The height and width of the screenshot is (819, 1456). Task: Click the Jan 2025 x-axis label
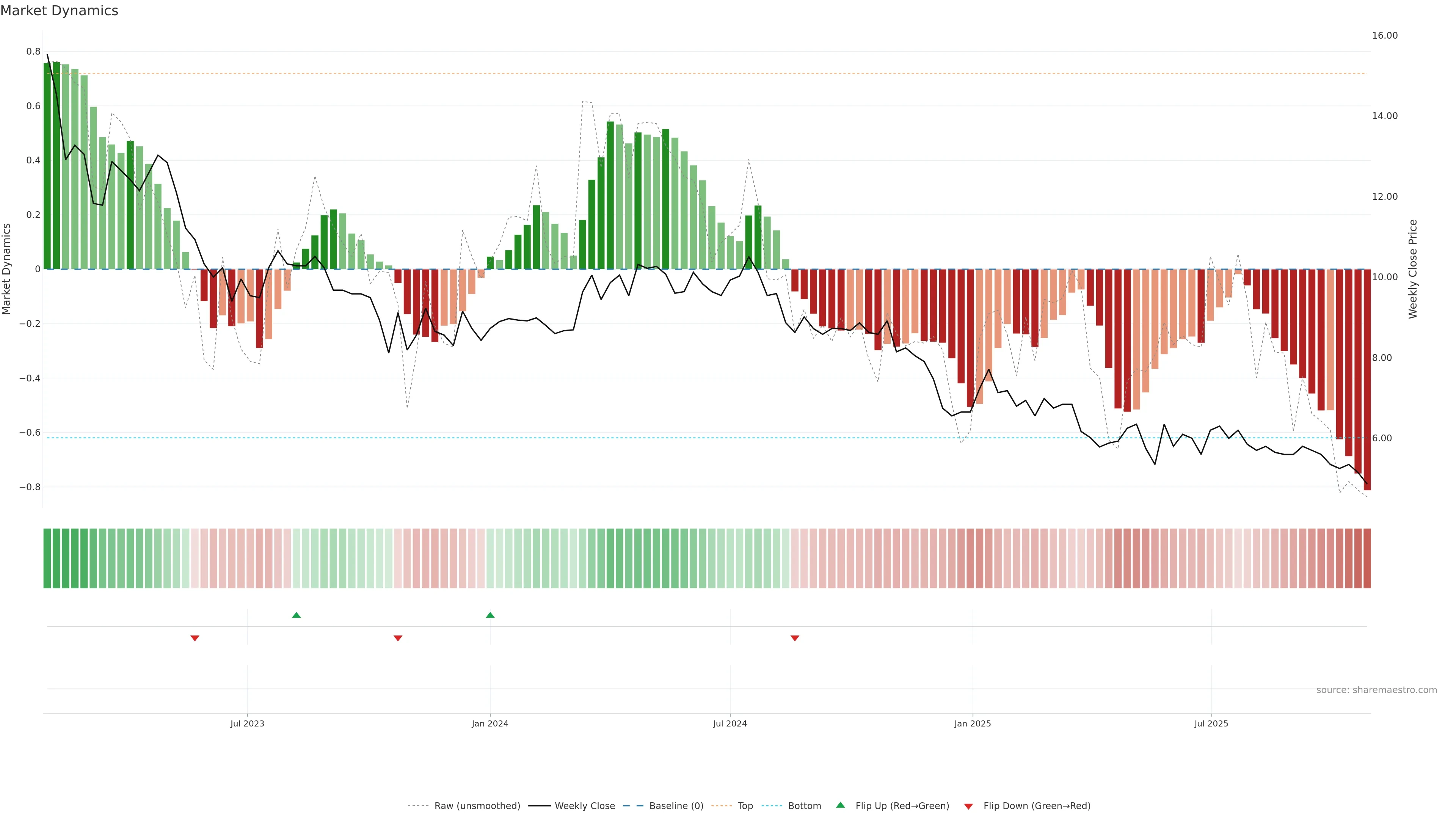tap(972, 723)
